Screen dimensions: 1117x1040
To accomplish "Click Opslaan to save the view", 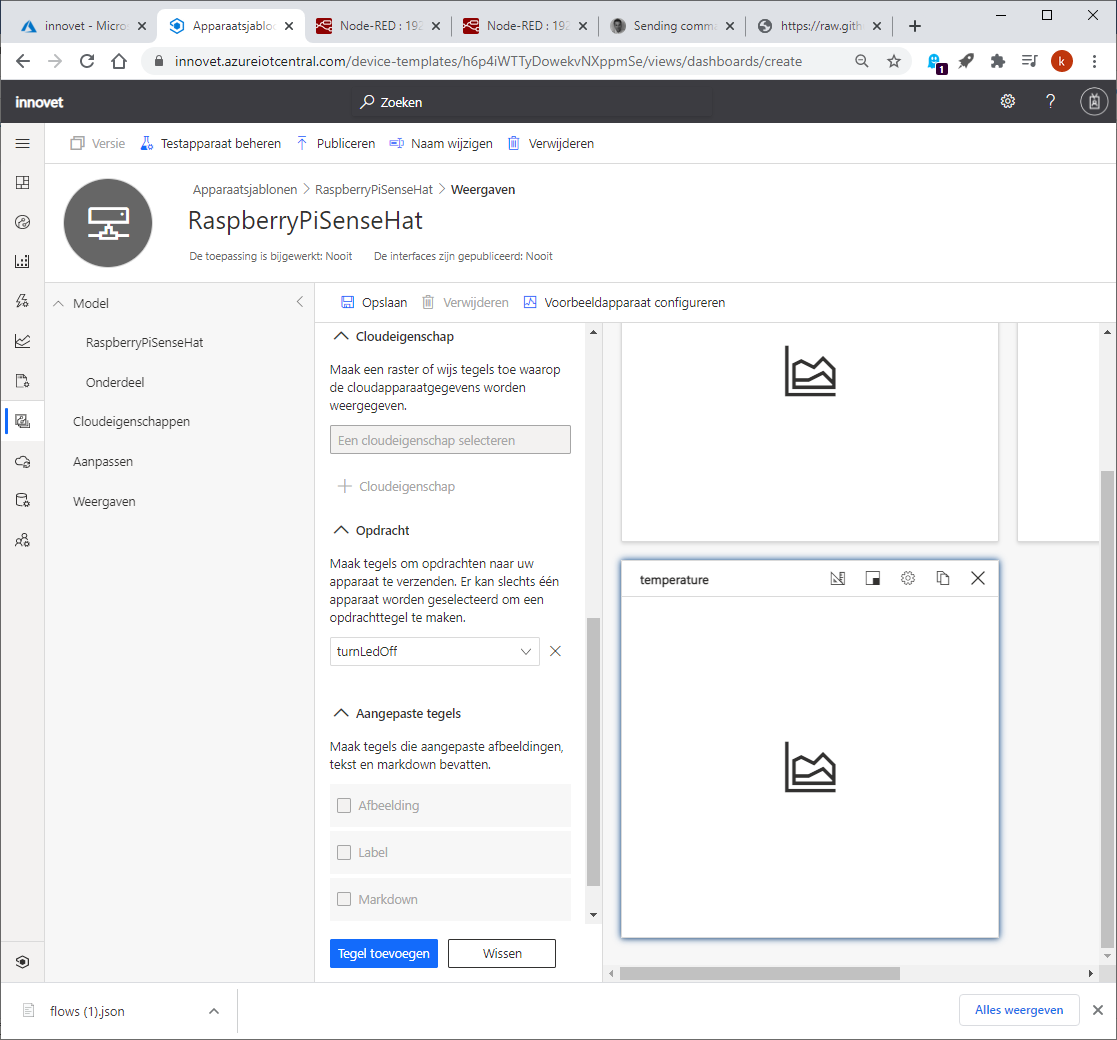I will coord(374,303).
